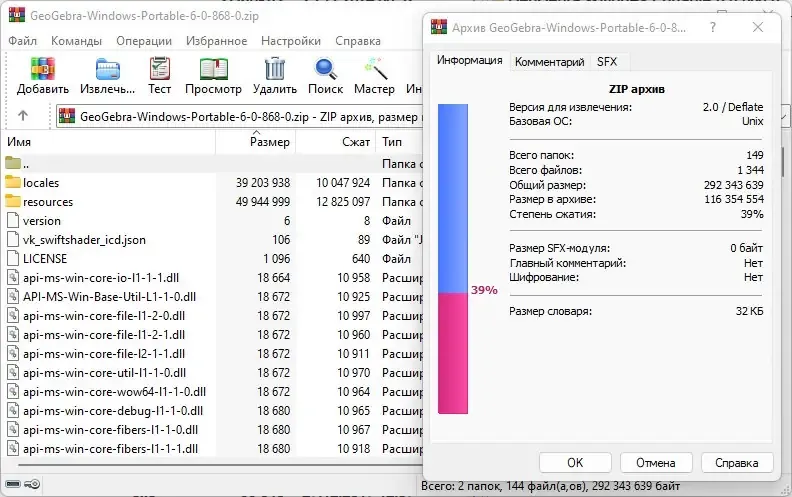Select the api-ms-win-core-fibers-l1-1-1.dll row
792x497 pixels.
coord(212,449)
